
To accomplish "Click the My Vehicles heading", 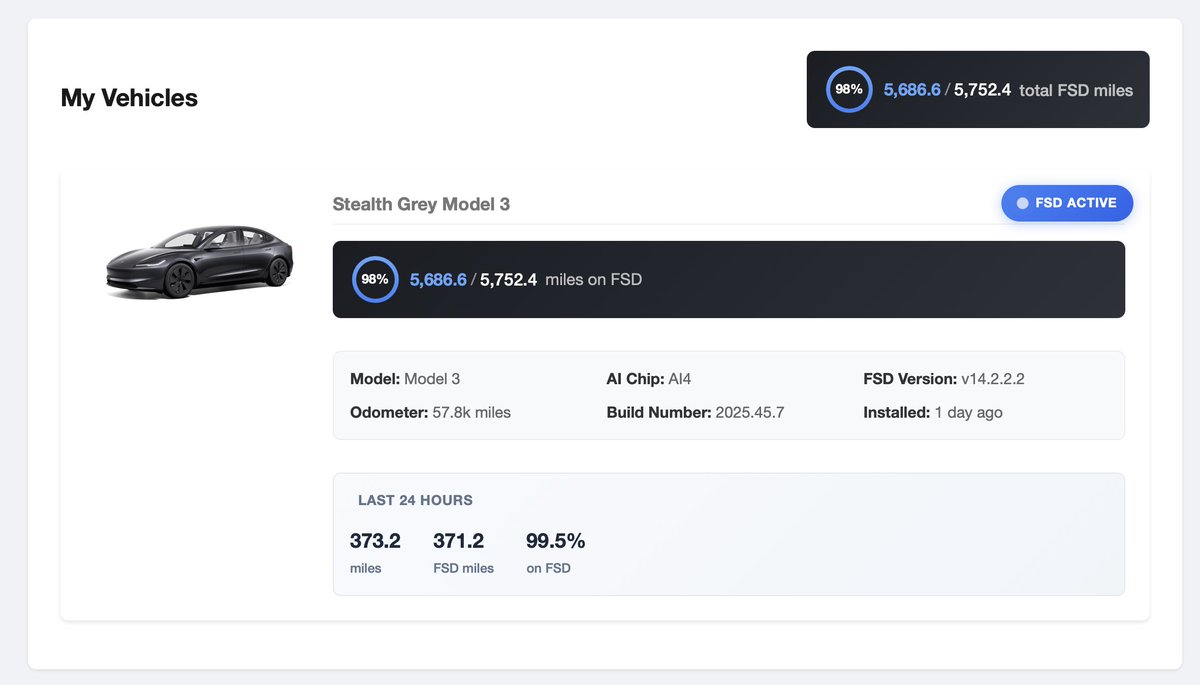I will pos(129,98).
